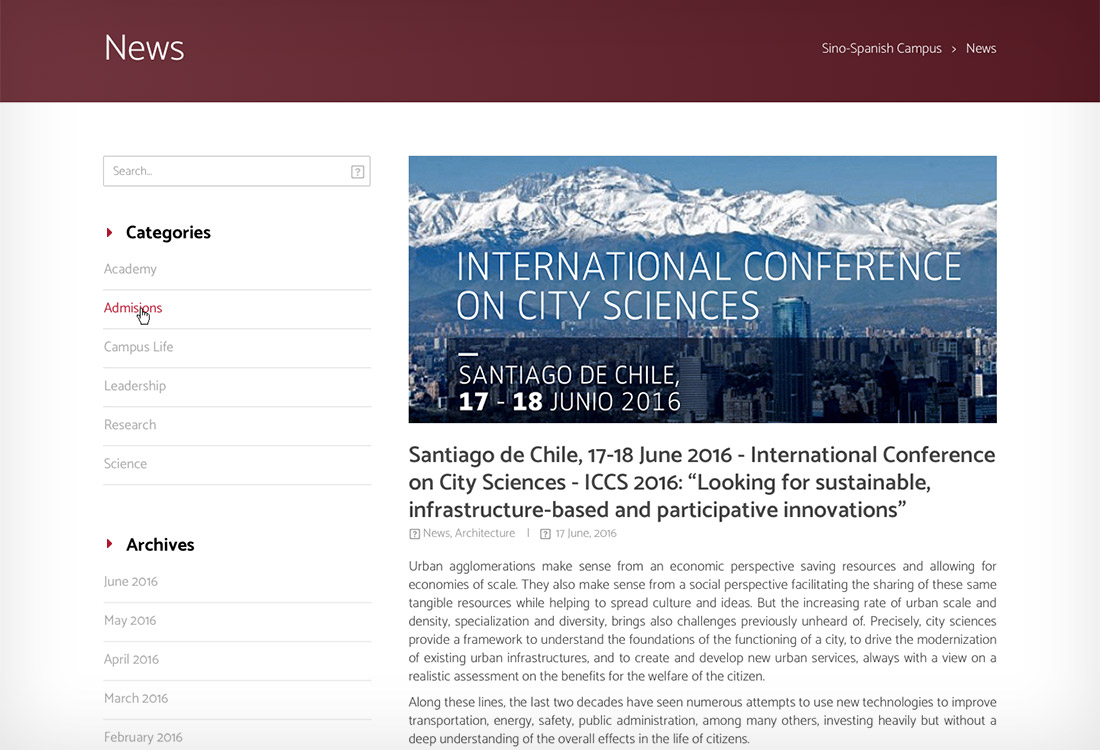Open the International Conference banner image
1100x750 pixels.
(702, 289)
